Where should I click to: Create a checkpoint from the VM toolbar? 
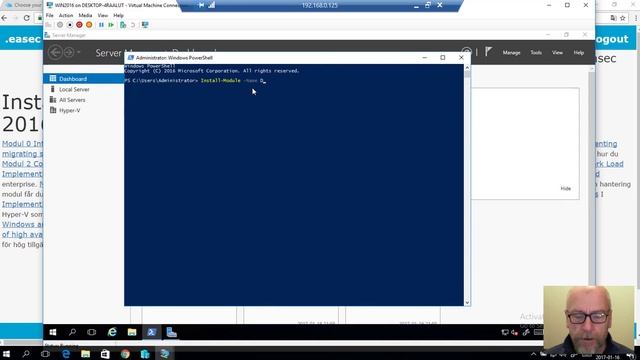coord(123,25)
